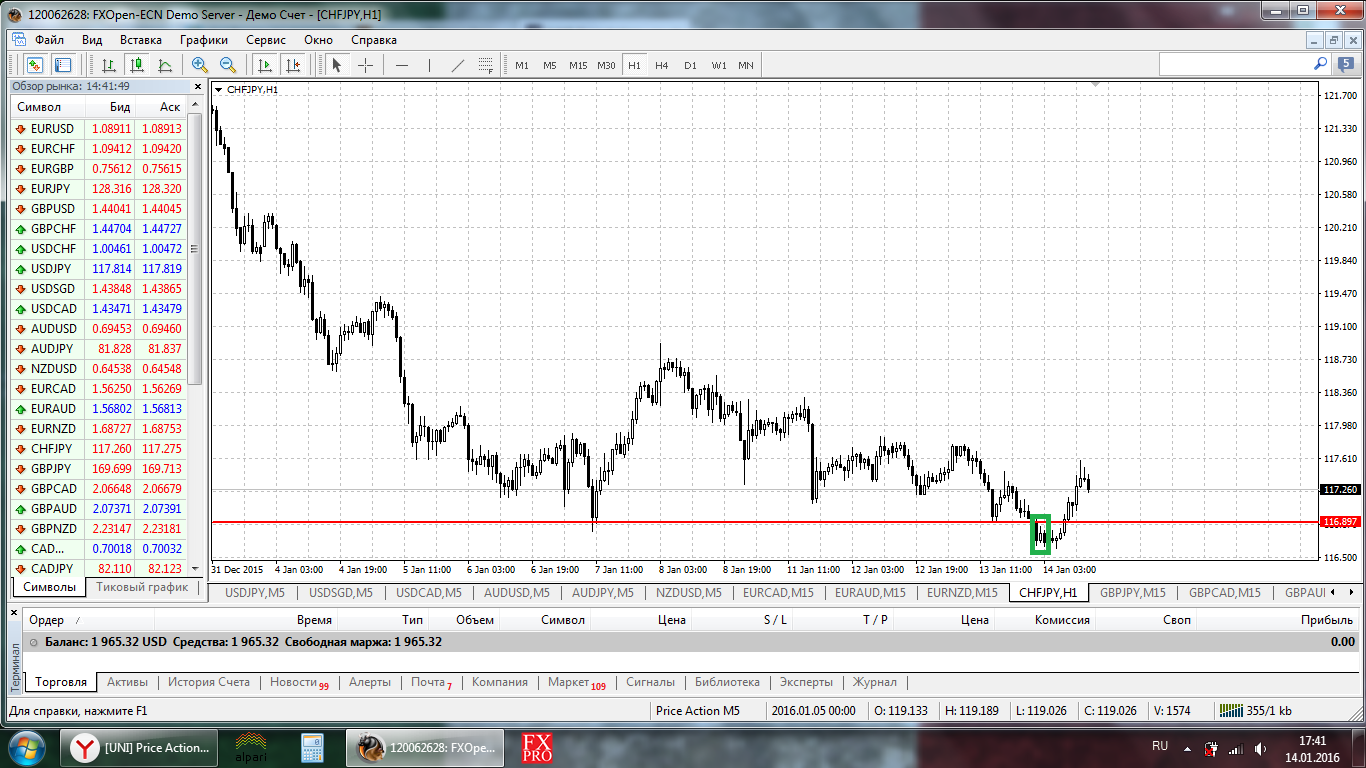Open the Файл menu
This screenshot has width=1366, height=768.
coord(49,40)
